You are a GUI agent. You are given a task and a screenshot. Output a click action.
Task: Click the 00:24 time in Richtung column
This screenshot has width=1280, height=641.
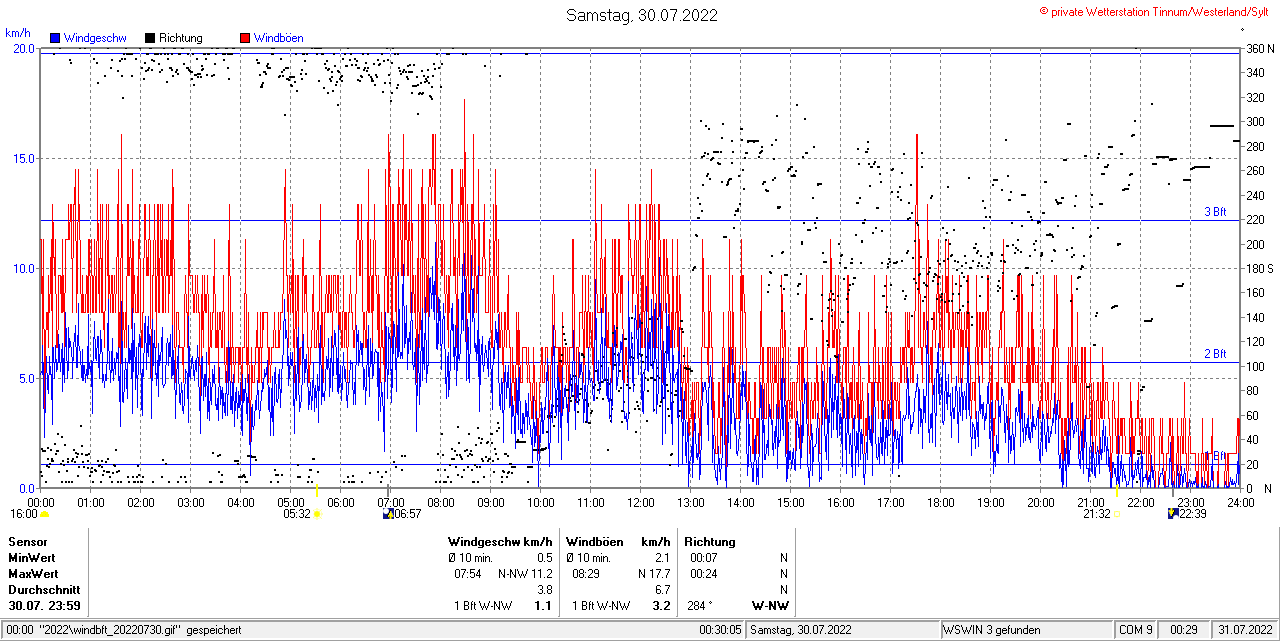704,574
